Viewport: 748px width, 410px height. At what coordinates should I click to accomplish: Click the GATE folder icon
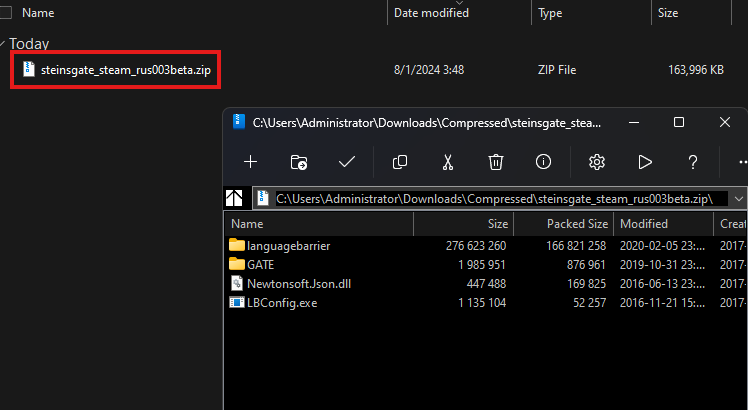click(x=237, y=264)
